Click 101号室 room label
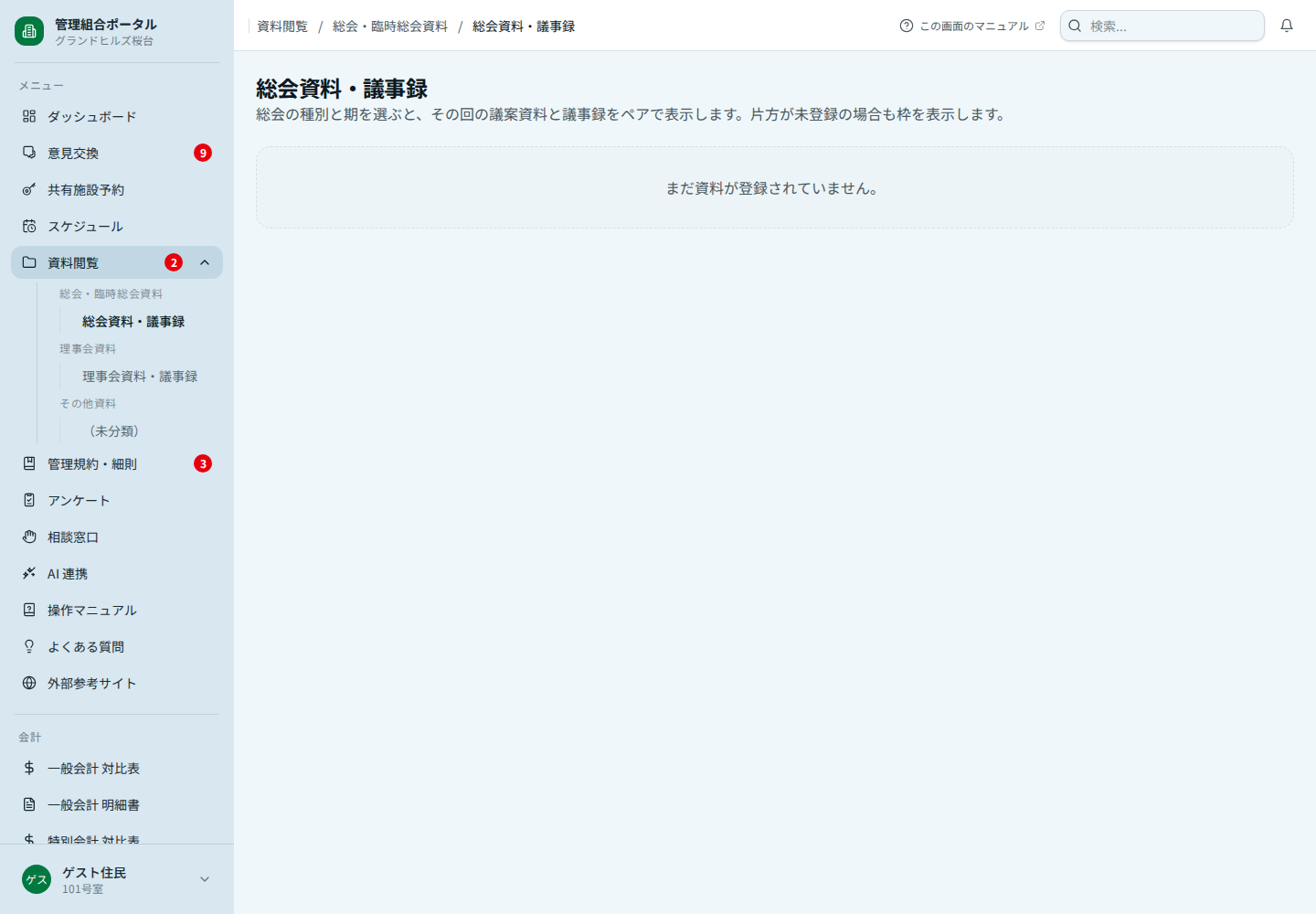The image size is (1316, 914). (x=82, y=889)
